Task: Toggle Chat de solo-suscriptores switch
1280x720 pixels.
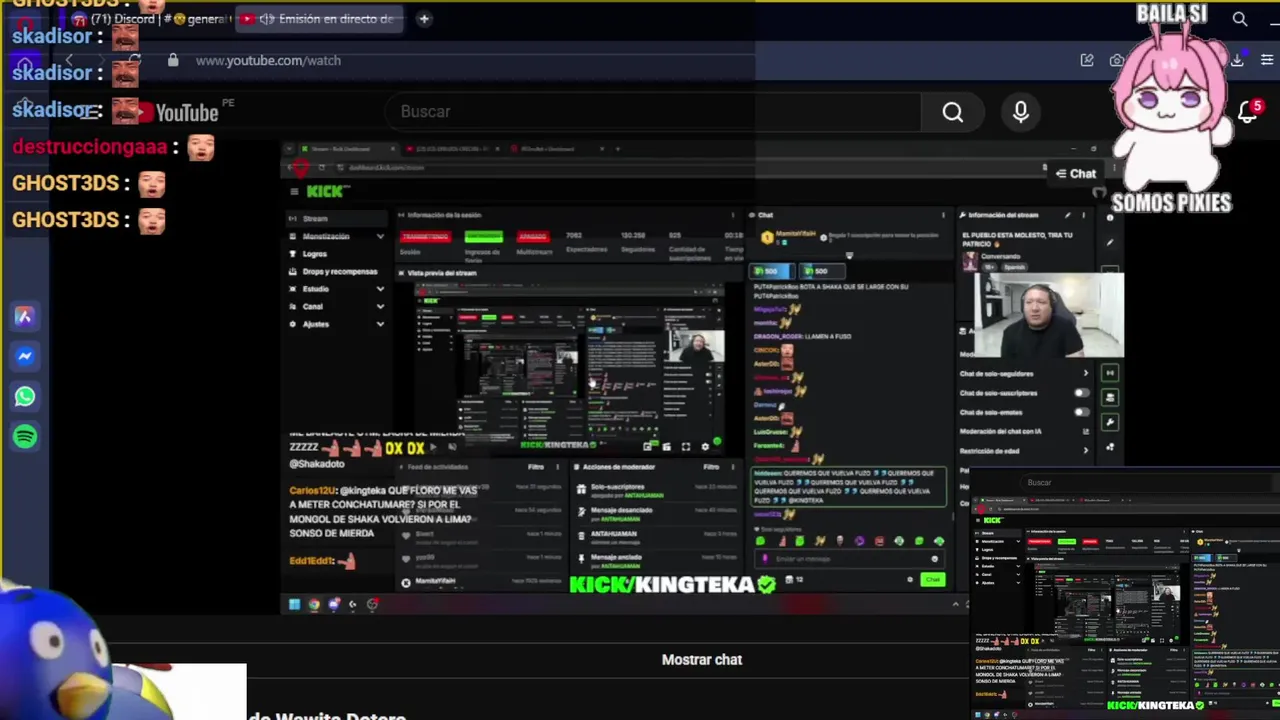Action: (x=1080, y=393)
